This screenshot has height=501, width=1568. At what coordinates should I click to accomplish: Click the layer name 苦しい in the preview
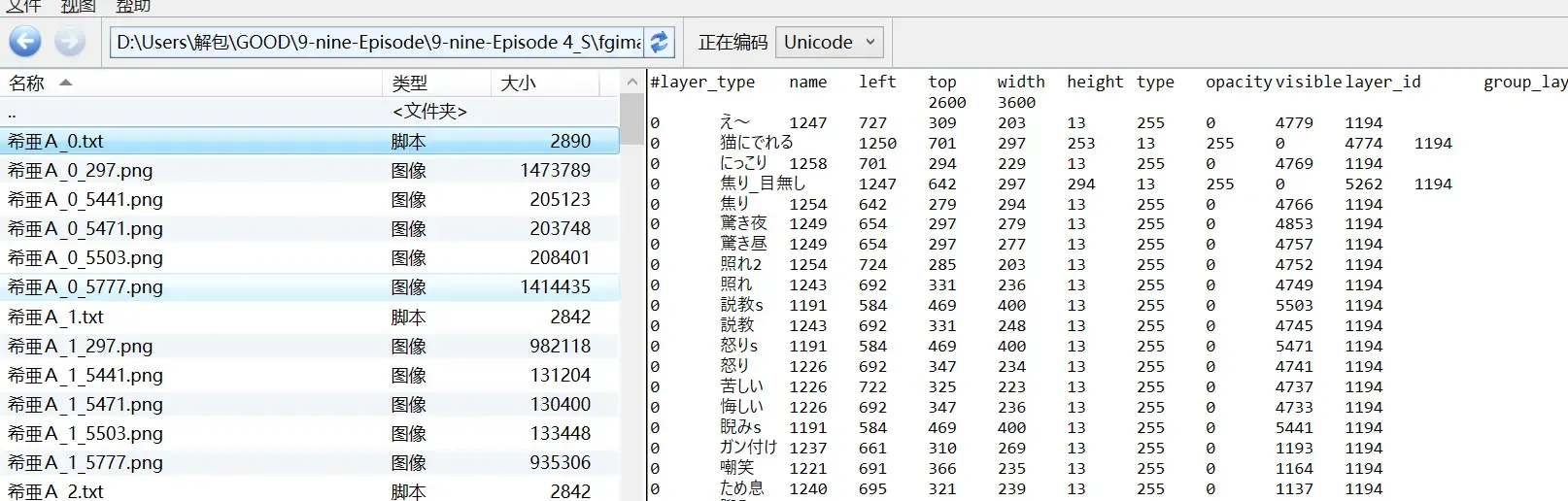[x=741, y=387]
